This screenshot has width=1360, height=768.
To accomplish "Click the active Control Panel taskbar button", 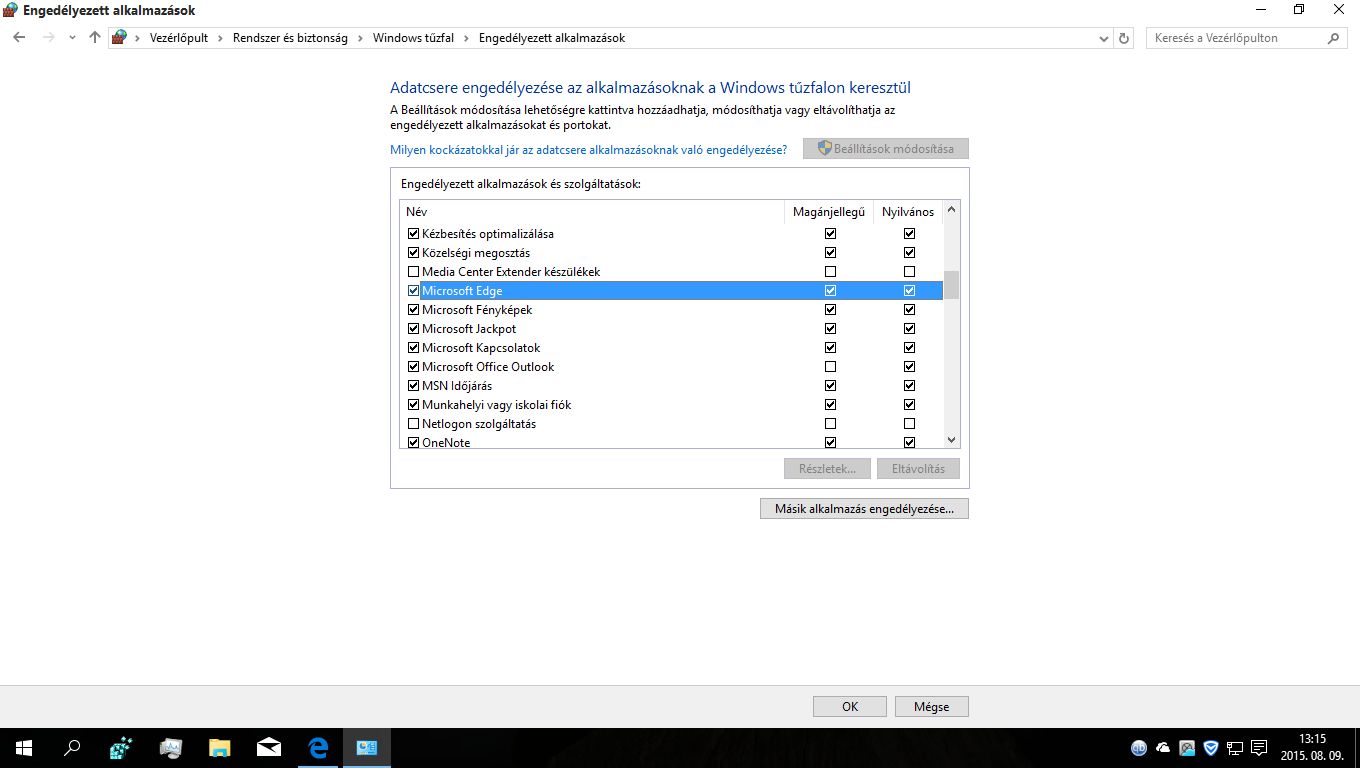I will [367, 748].
